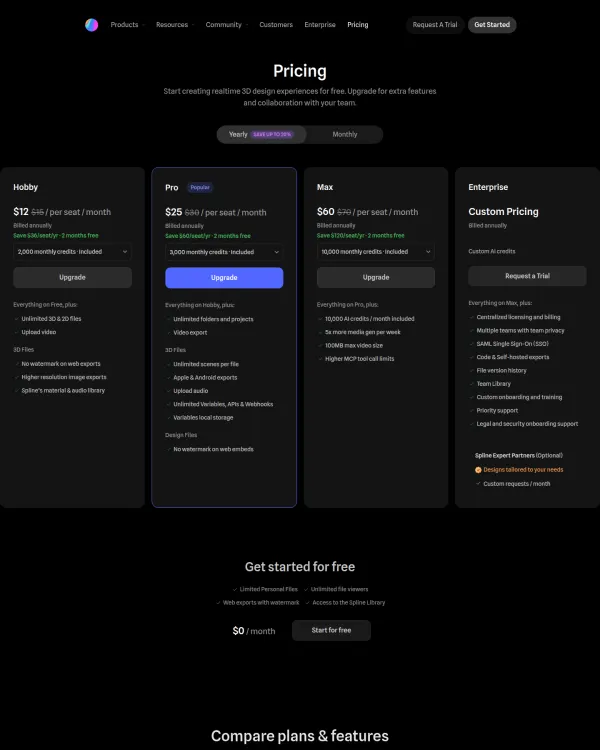Click the Get Started button
The image size is (600, 750).
(x=492, y=25)
